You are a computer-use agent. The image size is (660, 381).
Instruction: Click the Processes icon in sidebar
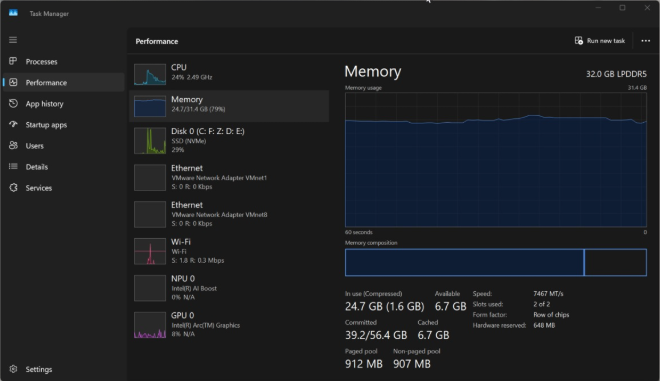[x=13, y=61]
